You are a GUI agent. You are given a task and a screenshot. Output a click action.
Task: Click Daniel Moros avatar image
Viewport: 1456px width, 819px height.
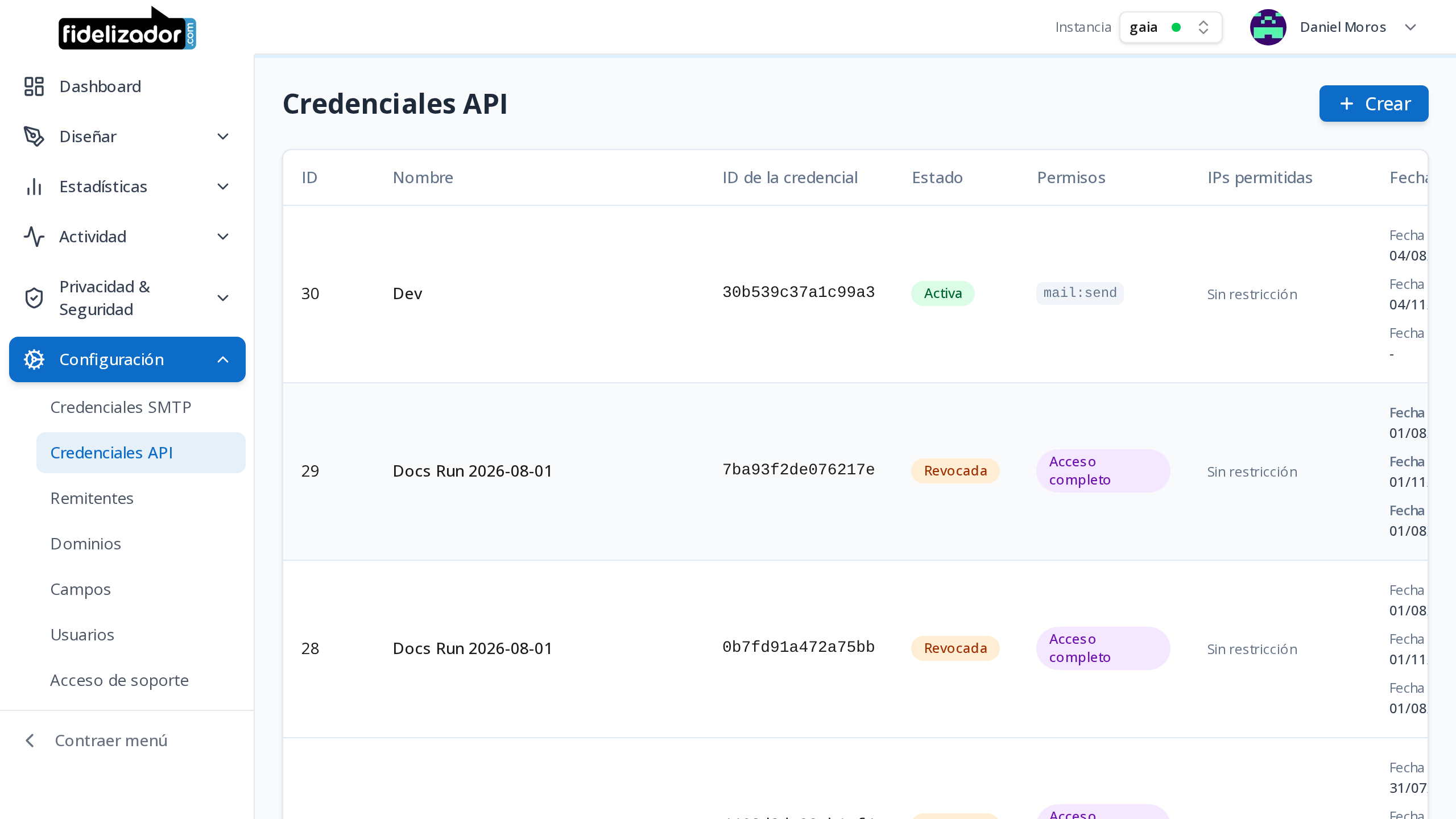pos(1268,27)
